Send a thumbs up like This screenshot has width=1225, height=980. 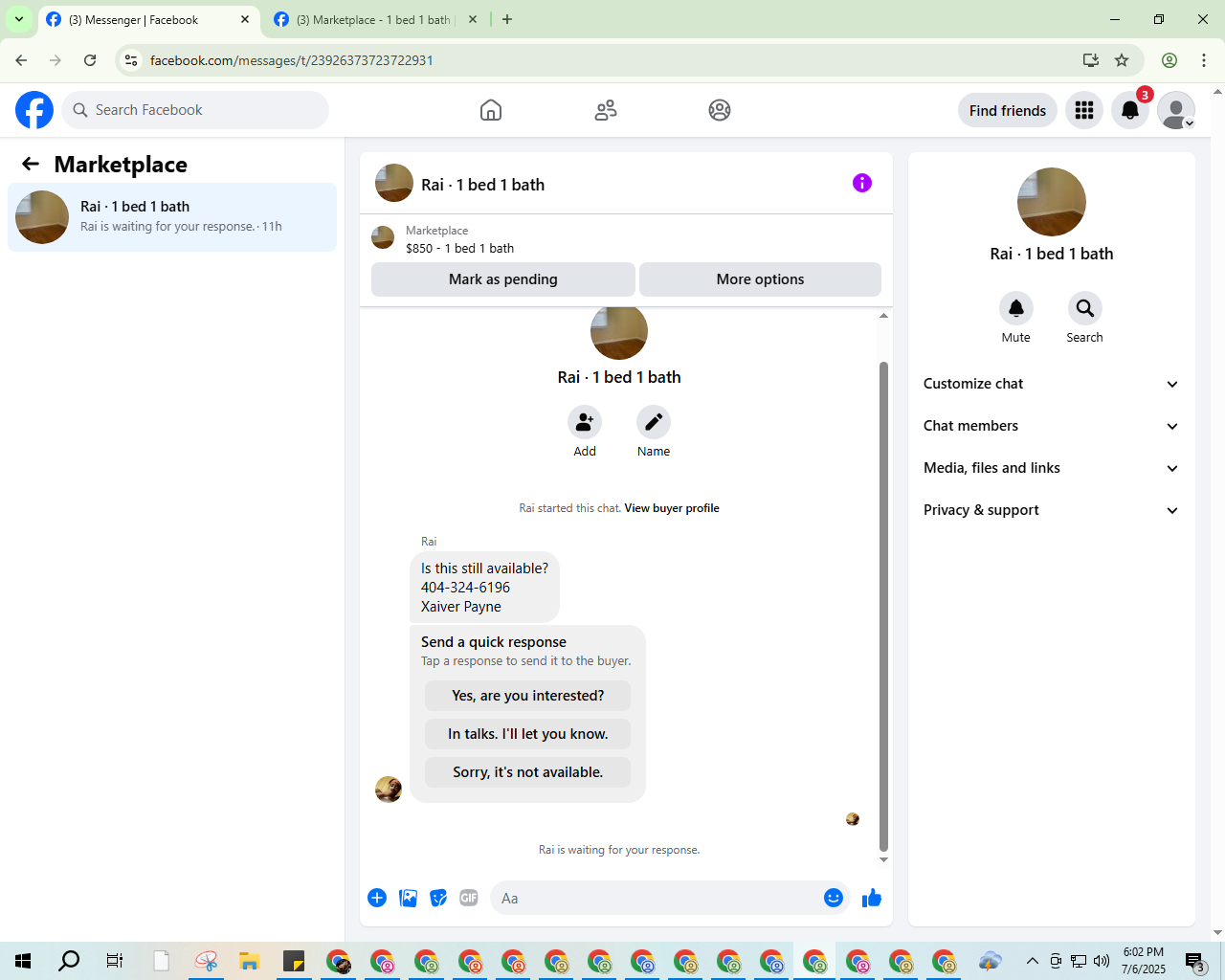pos(872,898)
